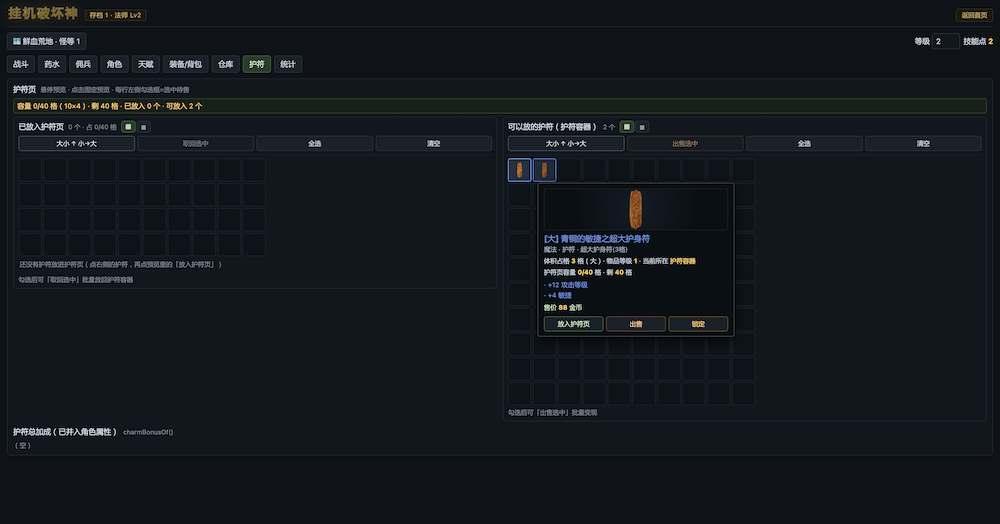Click the 护符总加成 summary heading
Screen dimensions: 1000x524
[65, 432]
